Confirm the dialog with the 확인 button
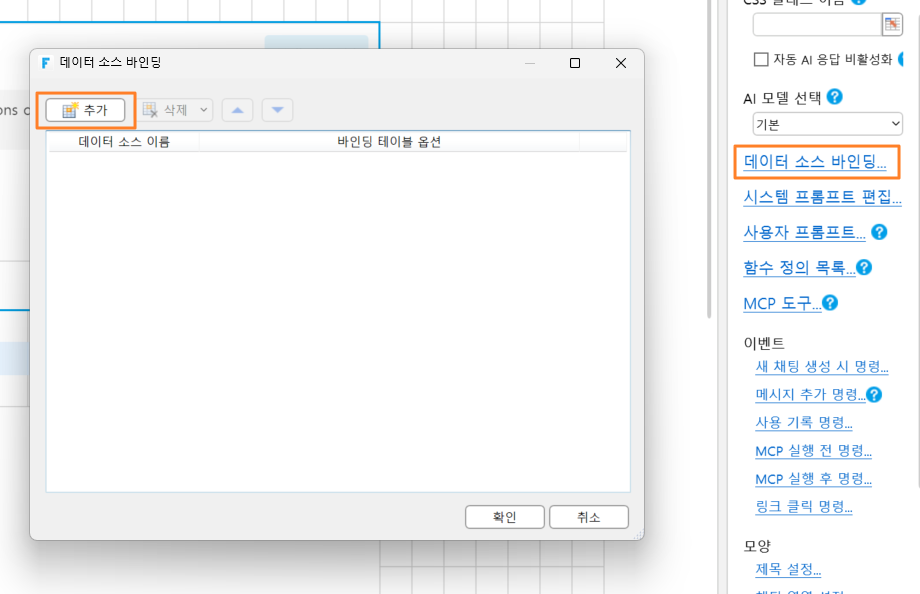Image resolution: width=920 pixels, height=594 pixels. point(505,517)
